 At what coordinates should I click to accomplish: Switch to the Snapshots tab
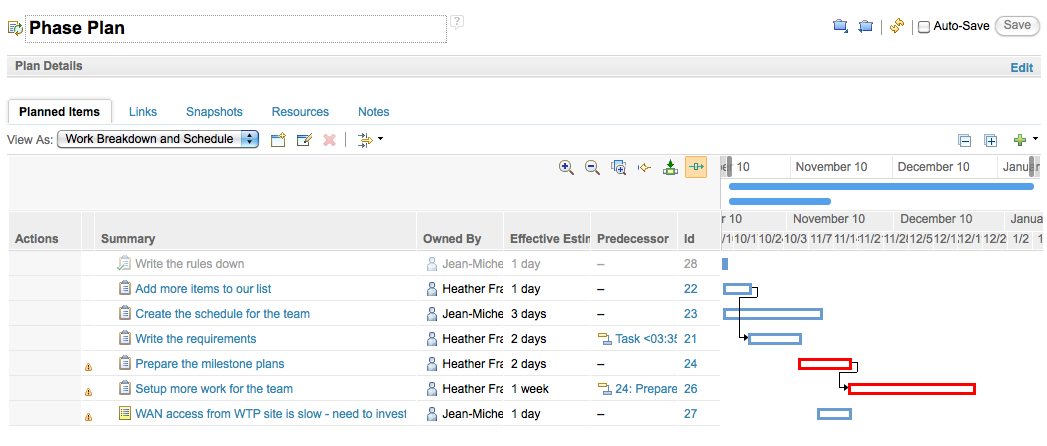click(x=214, y=112)
